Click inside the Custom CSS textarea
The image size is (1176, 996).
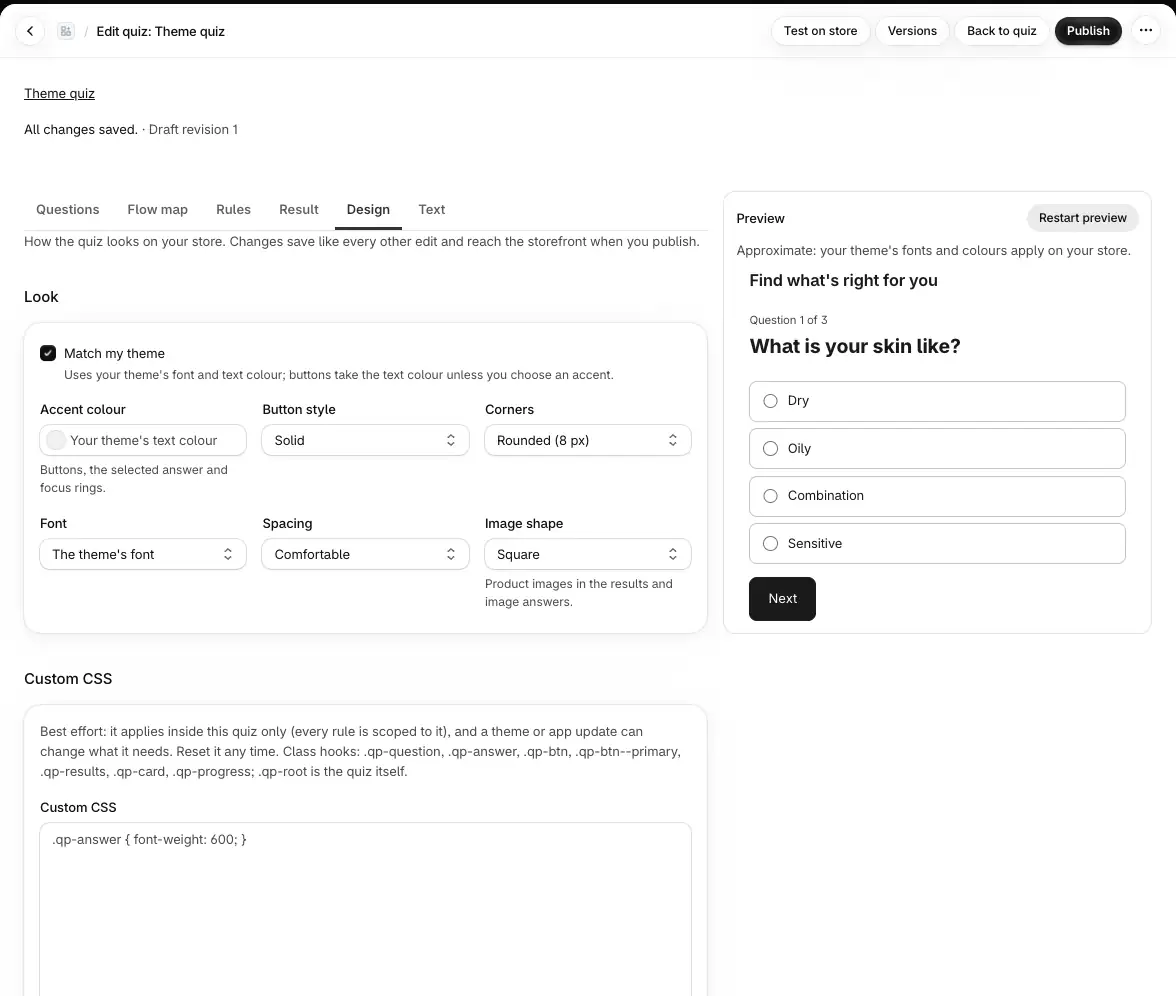(x=365, y=909)
